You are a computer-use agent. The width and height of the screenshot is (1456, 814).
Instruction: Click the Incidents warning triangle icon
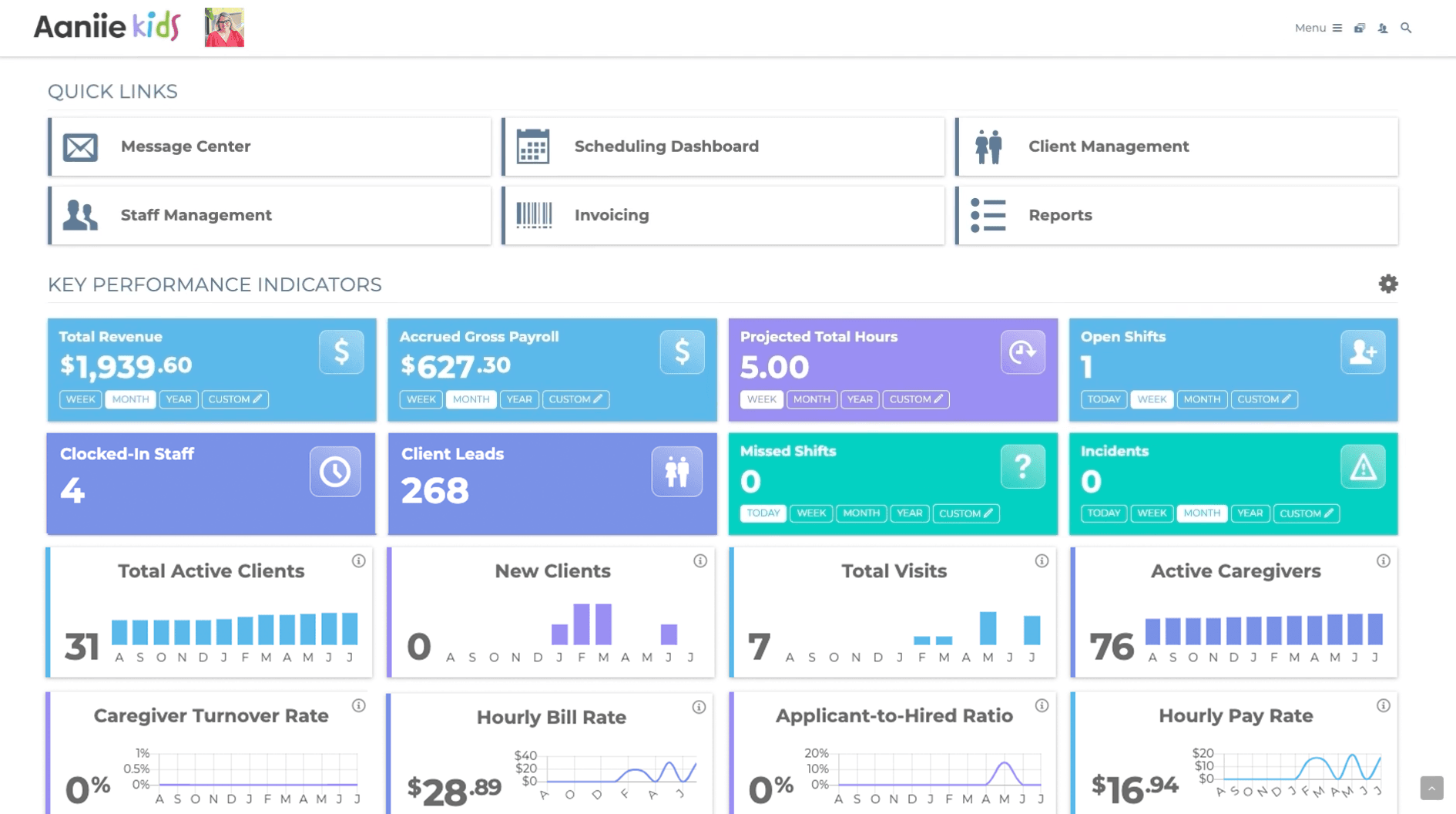click(1362, 466)
